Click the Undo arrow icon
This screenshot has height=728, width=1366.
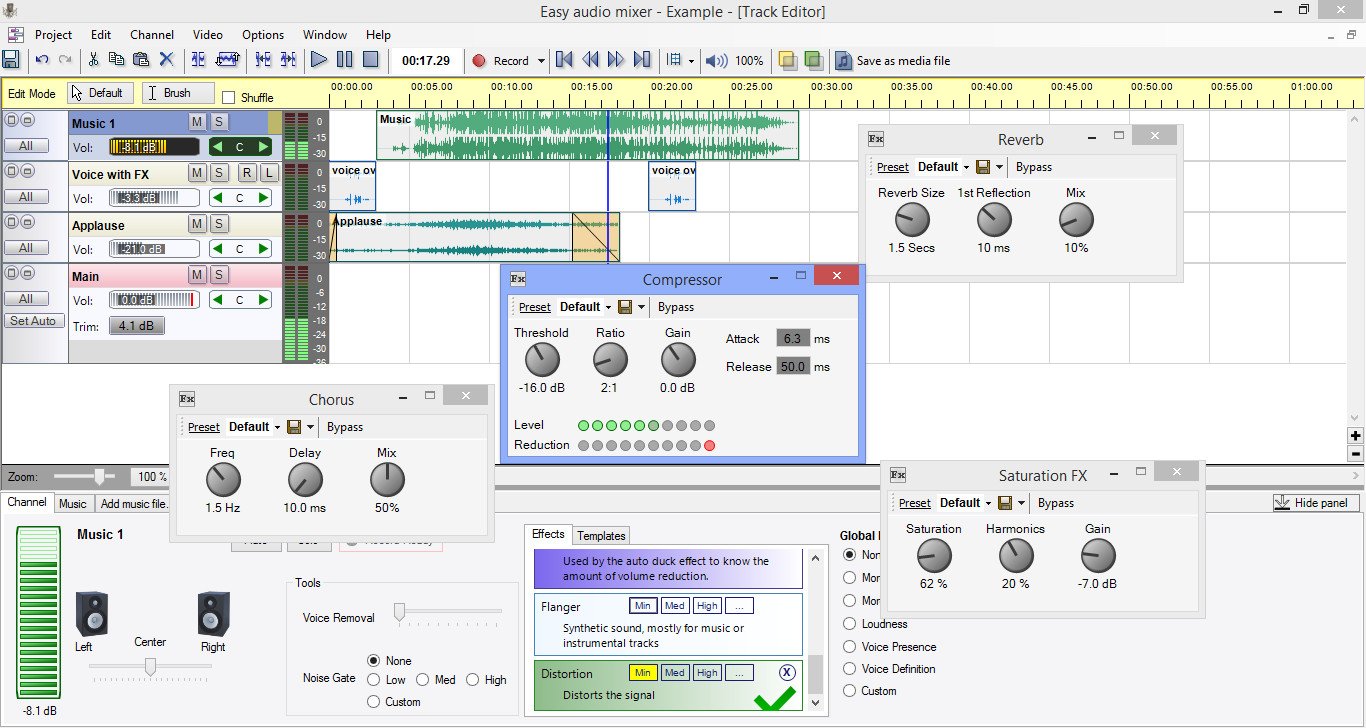point(41,60)
